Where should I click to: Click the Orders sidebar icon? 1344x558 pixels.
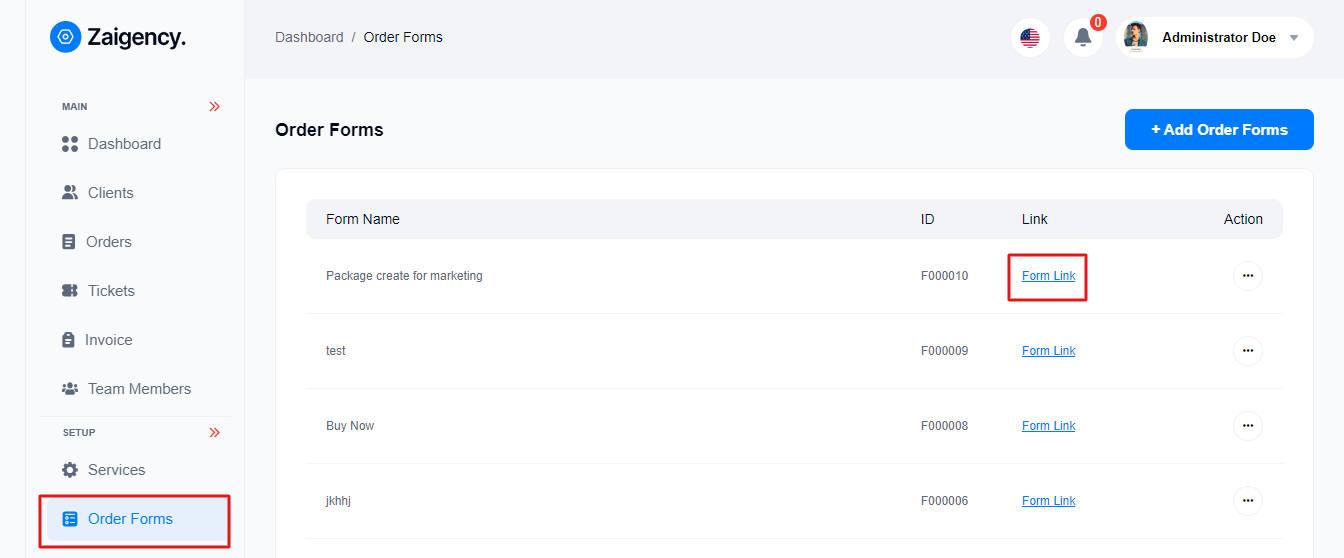coord(69,242)
